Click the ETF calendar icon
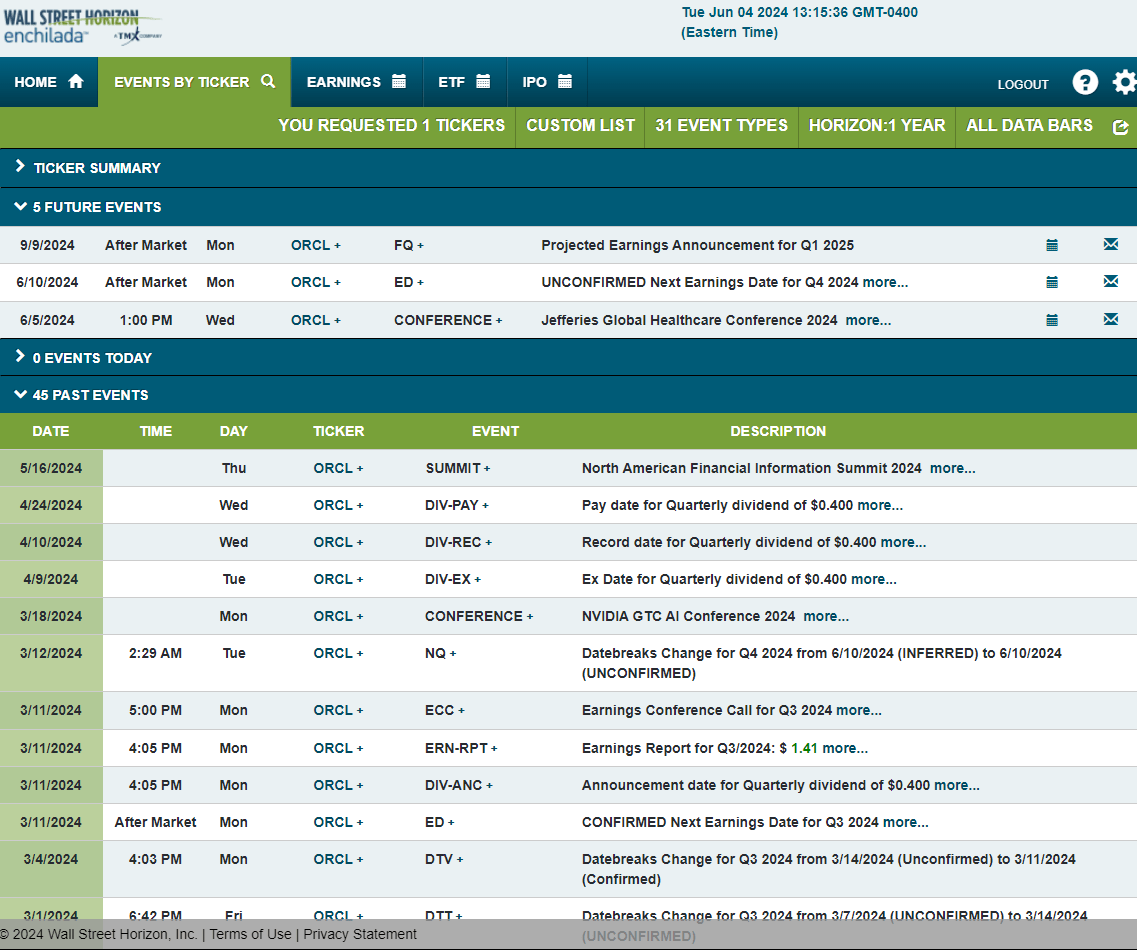Image resolution: width=1137 pixels, height=950 pixels. [x=483, y=82]
